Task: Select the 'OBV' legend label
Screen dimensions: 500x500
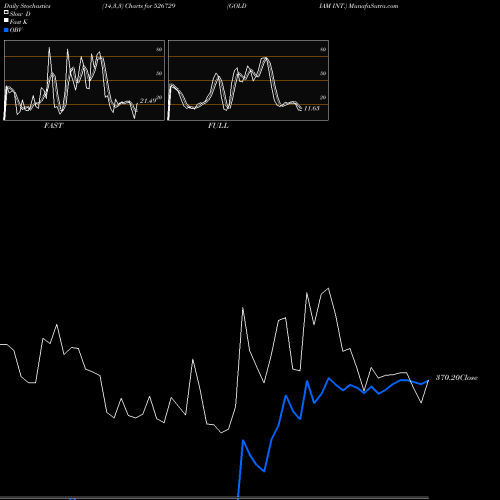Action: [x=16, y=30]
